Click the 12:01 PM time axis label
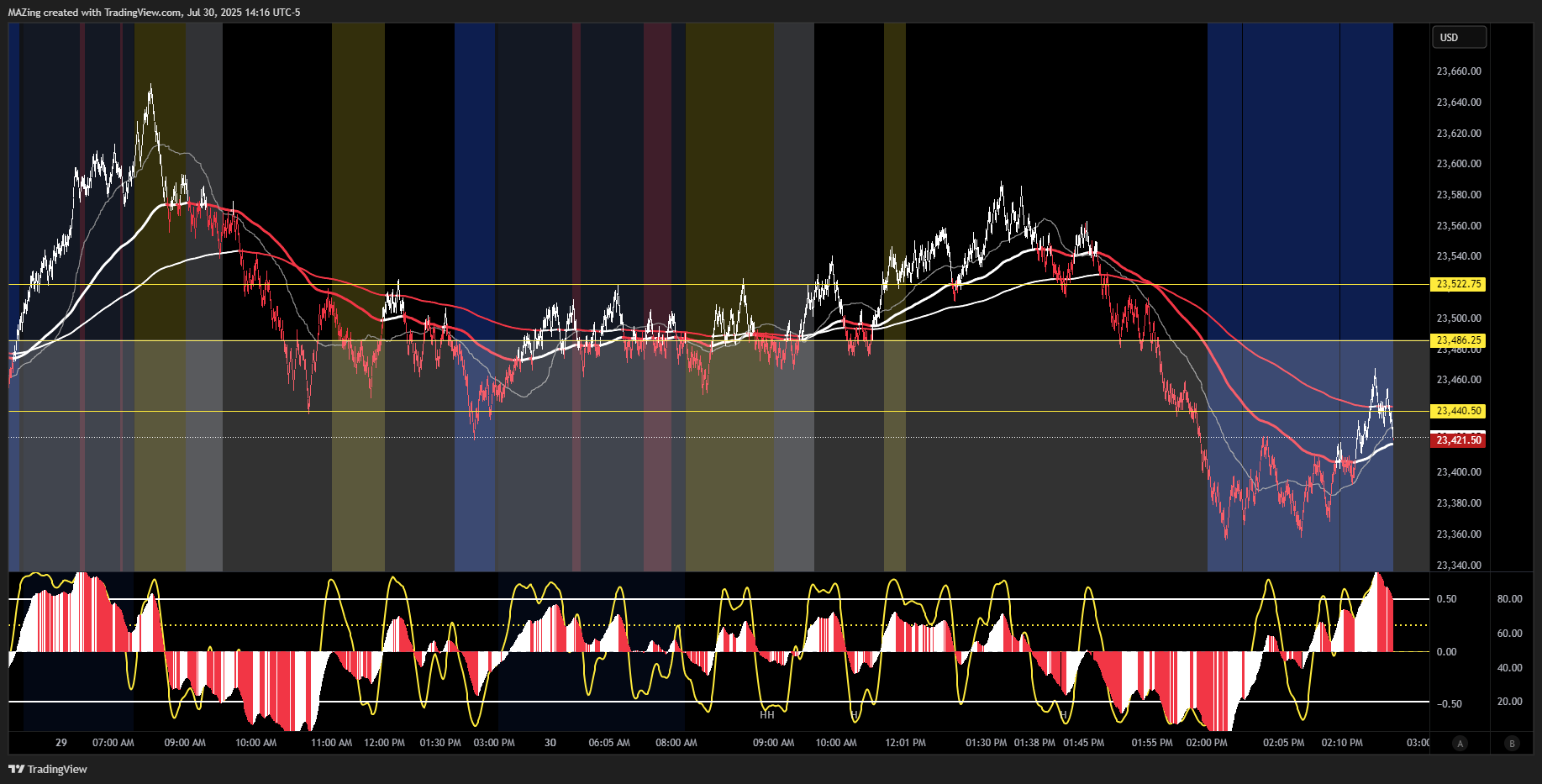1542x784 pixels. coord(906,743)
